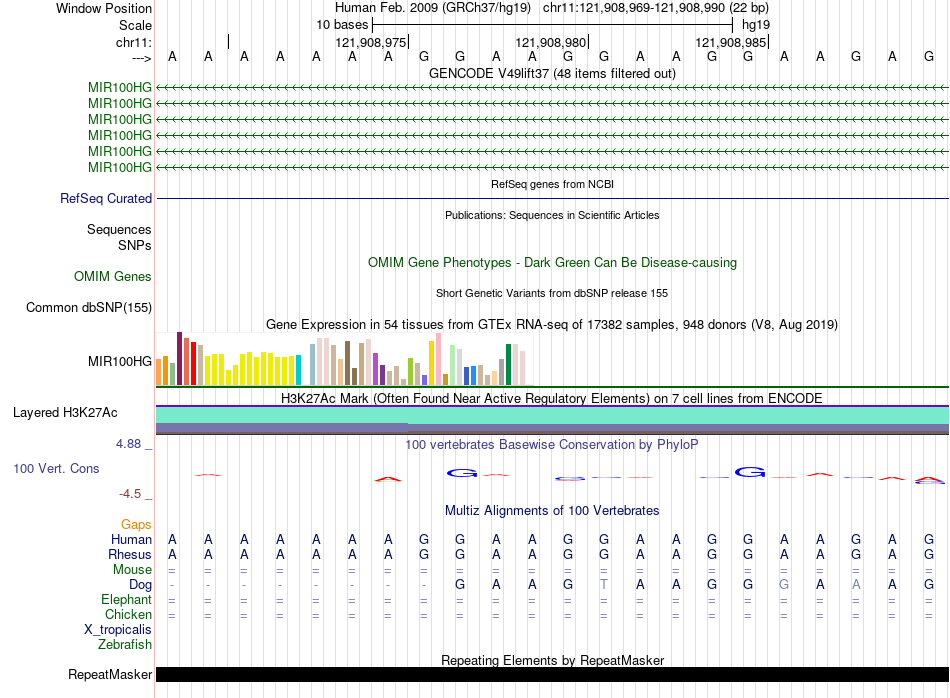Click the 121,908,980 coordinate marker
The height and width of the screenshot is (698, 950).
pos(551,42)
